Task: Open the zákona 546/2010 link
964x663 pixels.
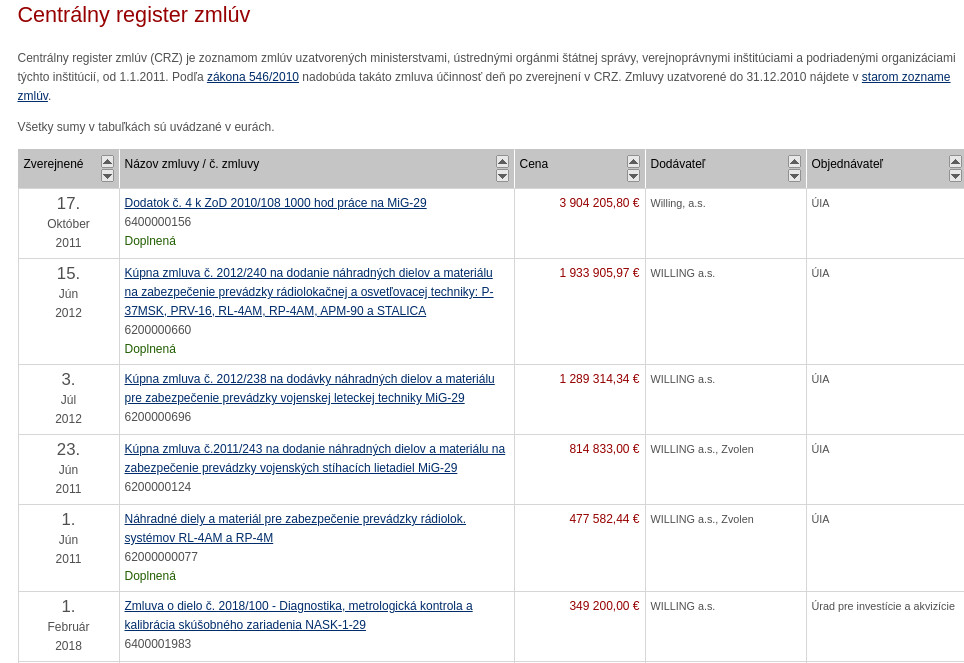Action: [252, 77]
